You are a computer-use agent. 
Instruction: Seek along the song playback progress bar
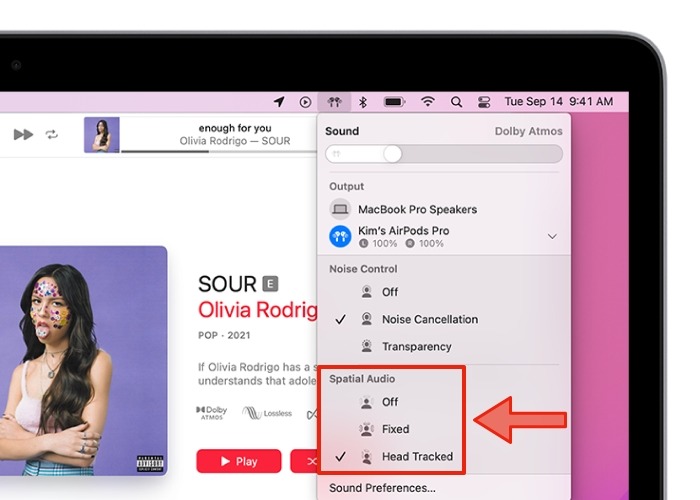tap(219, 152)
